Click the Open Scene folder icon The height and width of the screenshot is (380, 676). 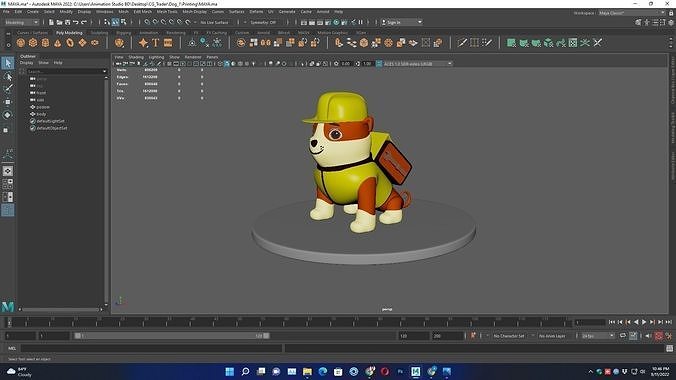point(59,22)
